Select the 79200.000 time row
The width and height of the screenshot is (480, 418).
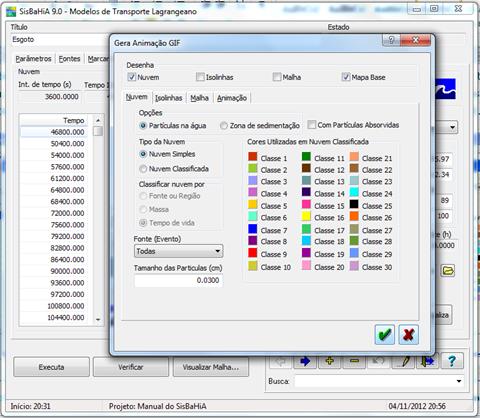tap(54, 236)
